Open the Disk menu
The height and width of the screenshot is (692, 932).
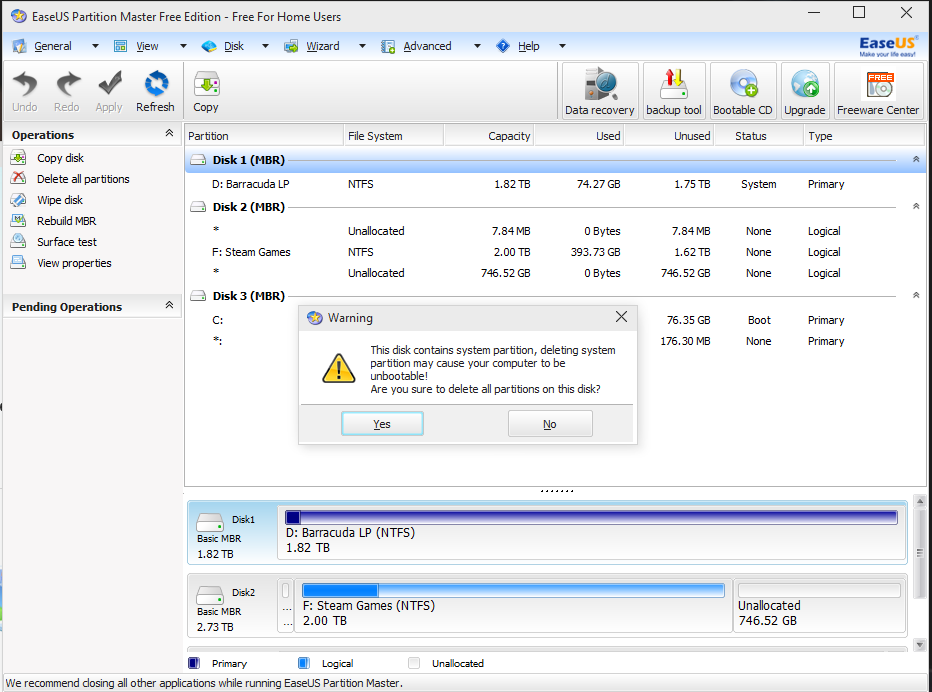point(234,46)
